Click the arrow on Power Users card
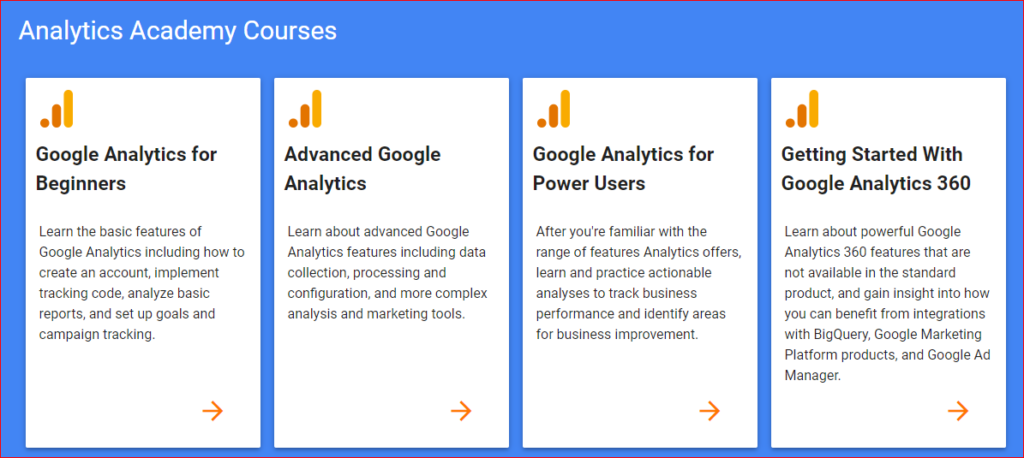 [709, 411]
